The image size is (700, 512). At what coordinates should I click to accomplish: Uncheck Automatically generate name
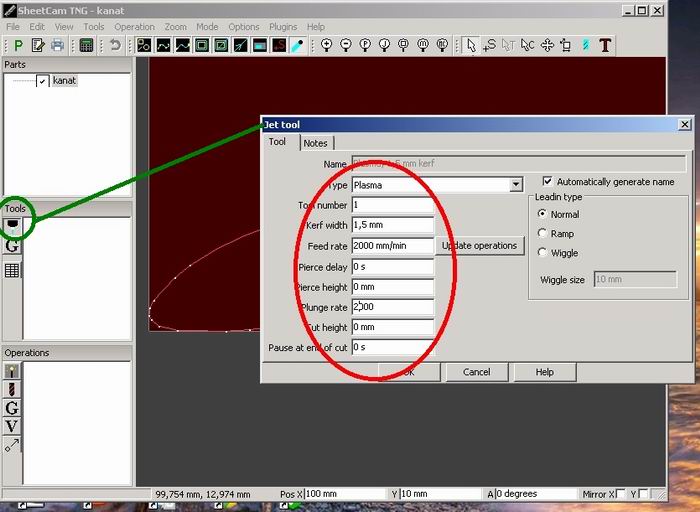(x=547, y=181)
